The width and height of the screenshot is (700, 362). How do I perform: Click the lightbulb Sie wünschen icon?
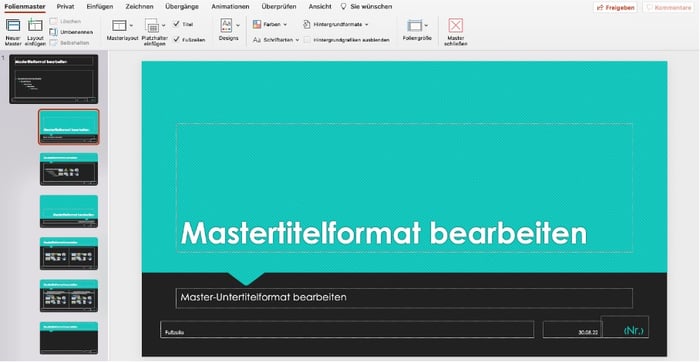click(x=343, y=7)
